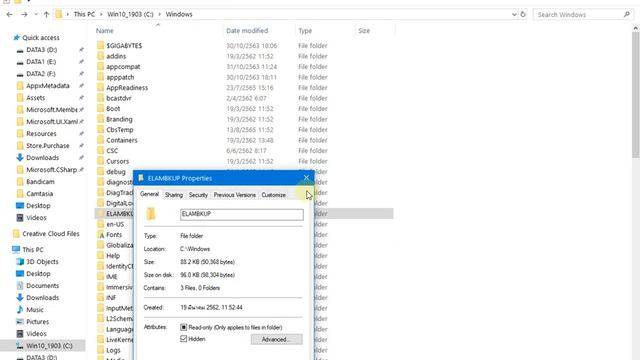Select the appcompat folder
The width and height of the screenshot is (640, 360).
pos(123,67)
